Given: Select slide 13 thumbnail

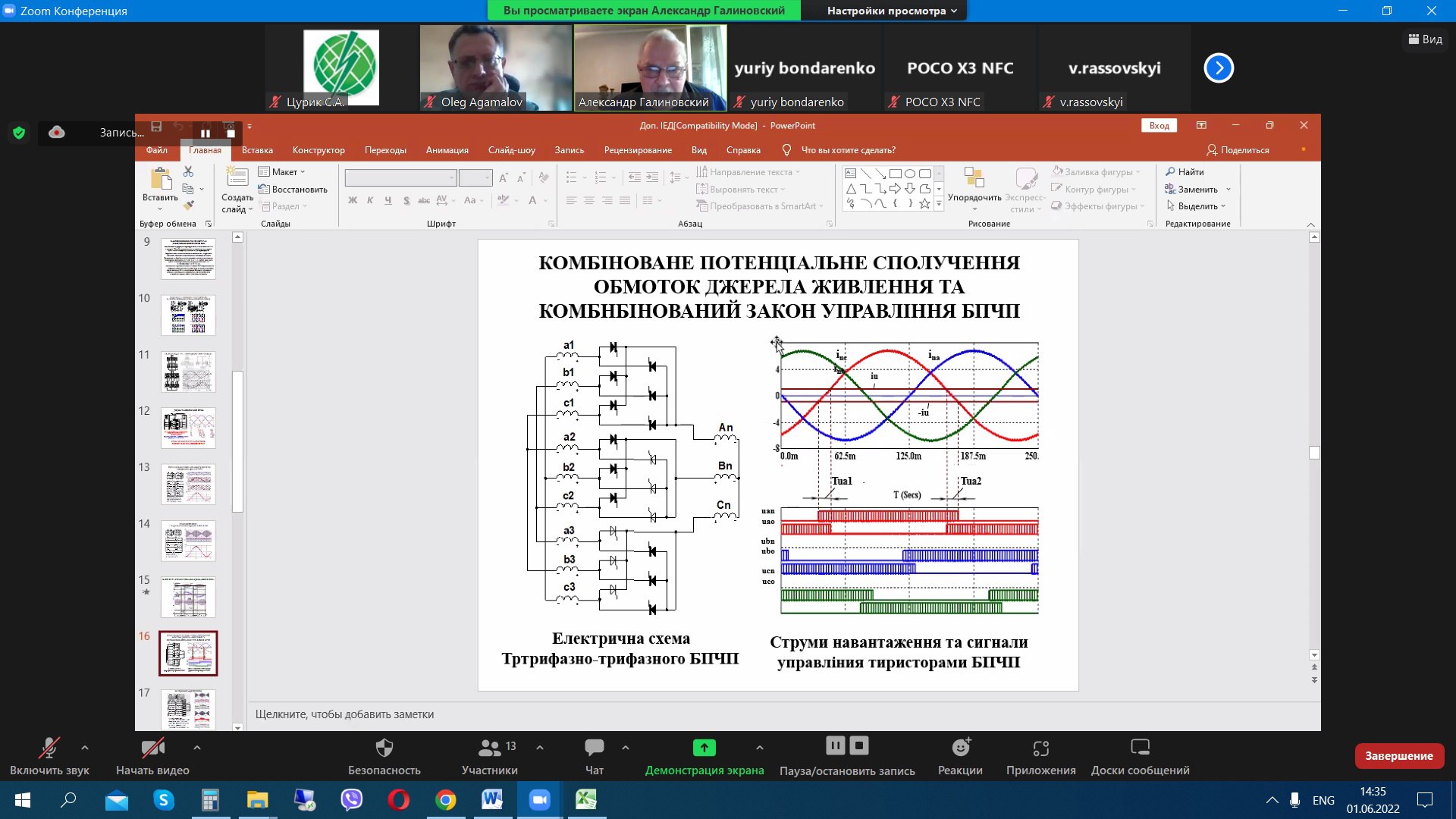Looking at the screenshot, I should (188, 485).
